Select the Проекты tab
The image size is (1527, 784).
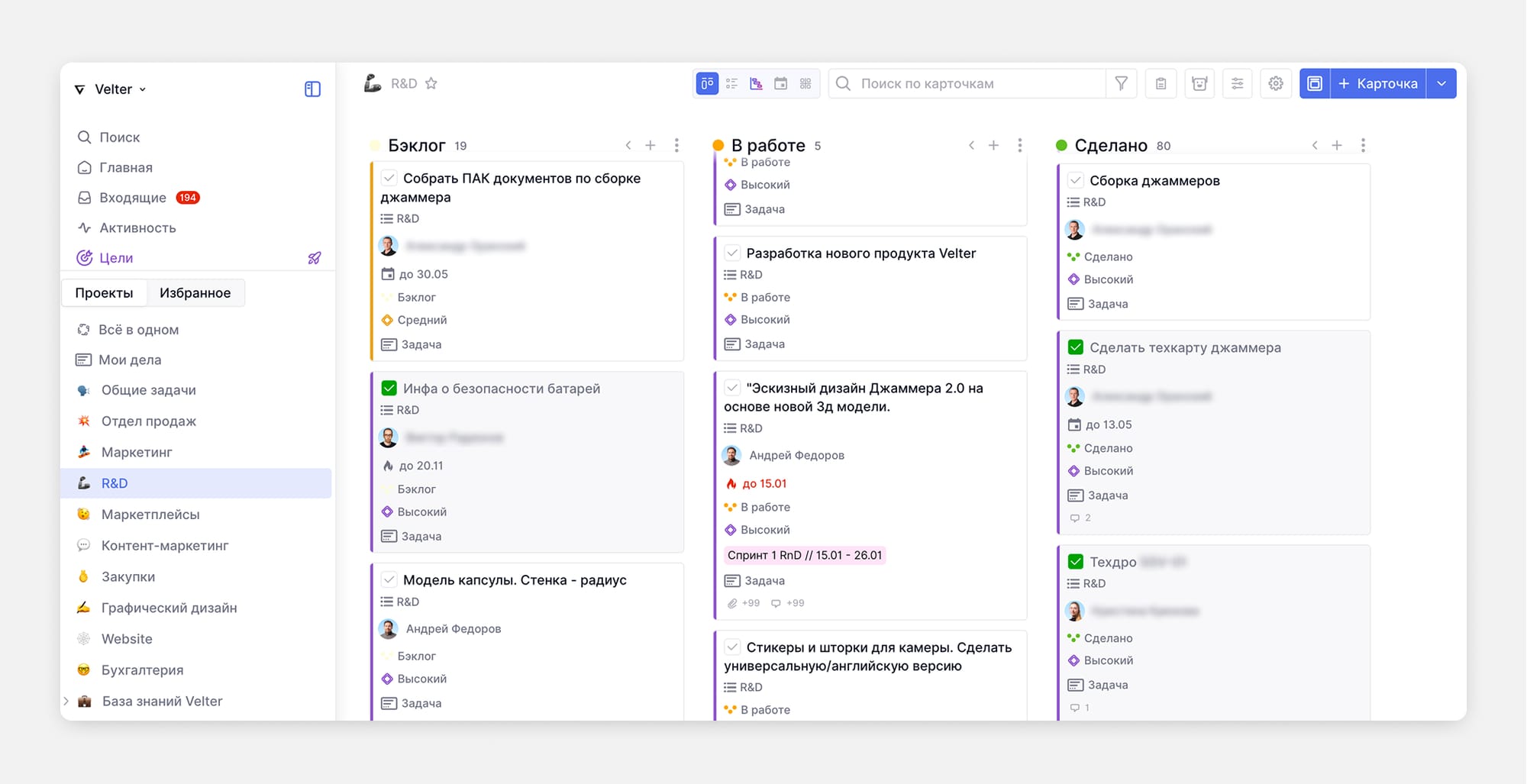[104, 293]
